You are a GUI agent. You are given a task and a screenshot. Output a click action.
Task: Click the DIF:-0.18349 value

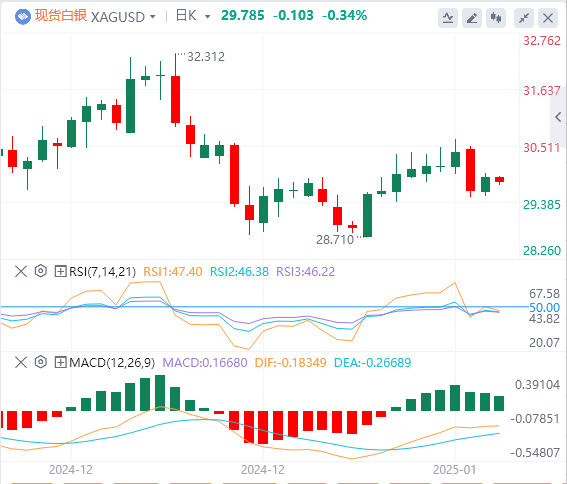[x=290, y=362]
